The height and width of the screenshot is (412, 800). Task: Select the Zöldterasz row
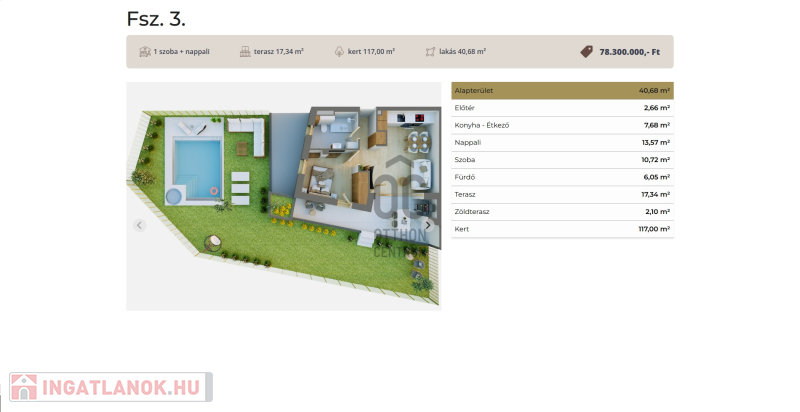click(x=562, y=212)
